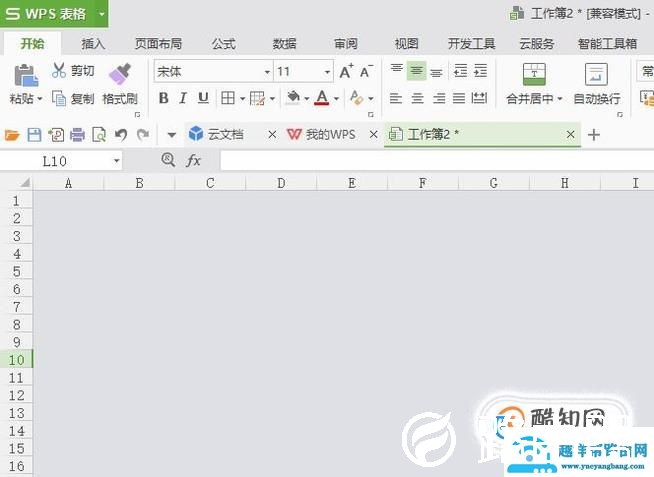Expand font color dropdown arrow
This screenshot has width=654, height=477.
pos(336,99)
